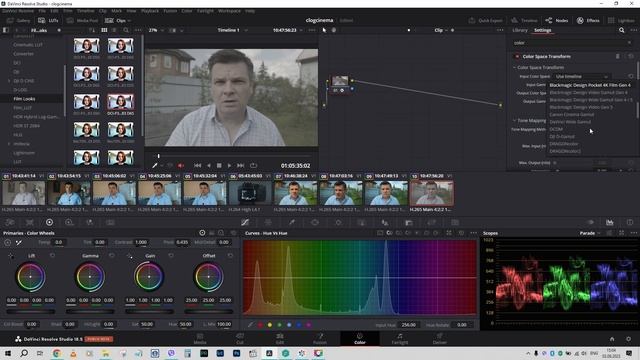Delete the Color Space Transform effect
This screenshot has width=640, height=360.
click(618, 56)
